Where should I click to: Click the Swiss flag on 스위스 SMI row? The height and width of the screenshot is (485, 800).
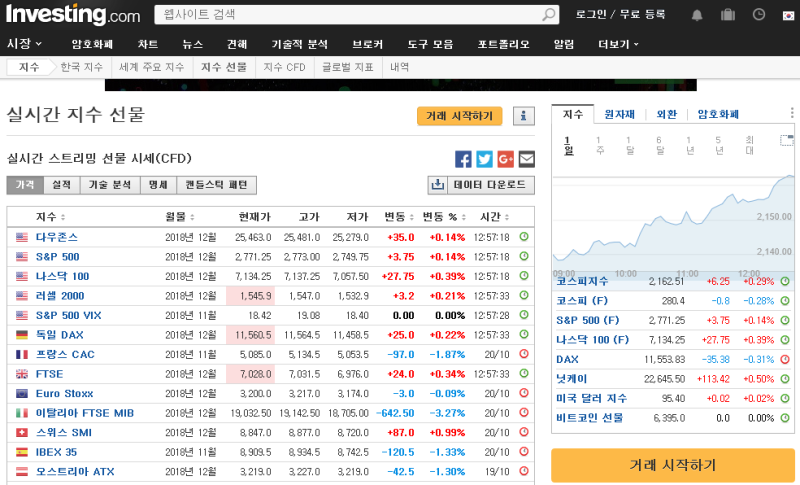pyautogui.click(x=22, y=432)
